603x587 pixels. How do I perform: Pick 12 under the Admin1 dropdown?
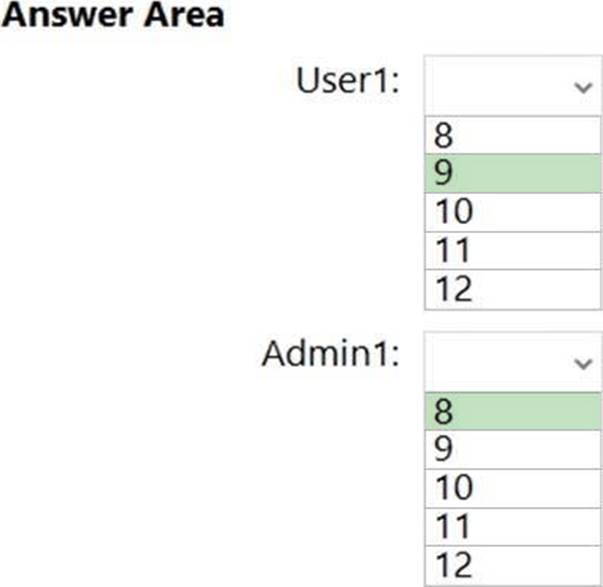tap(512, 565)
